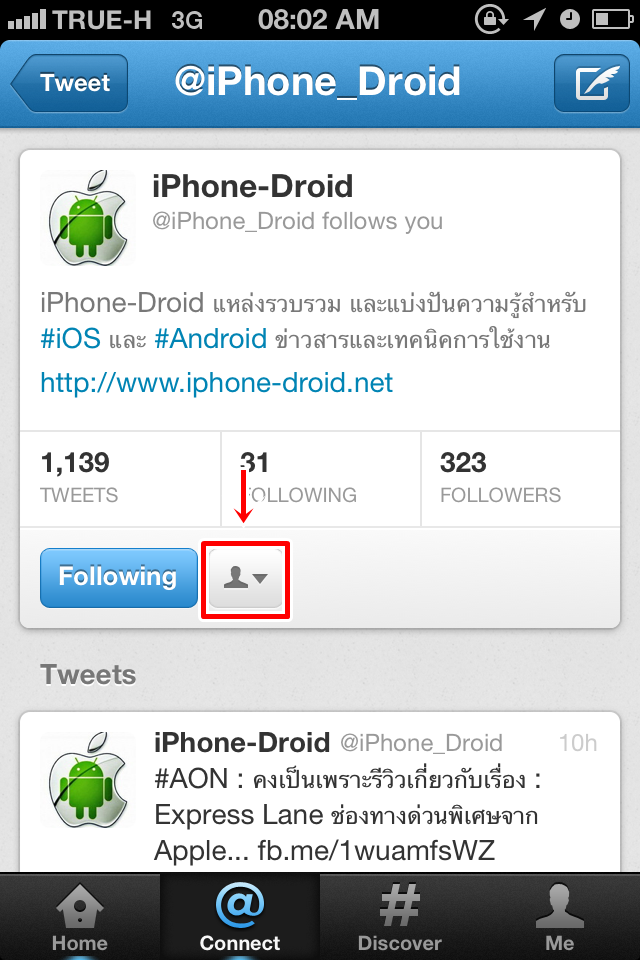Screen dimensions: 640x960
Task: Tap the iPhone-Droid profile avatar
Action: [x=88, y=218]
